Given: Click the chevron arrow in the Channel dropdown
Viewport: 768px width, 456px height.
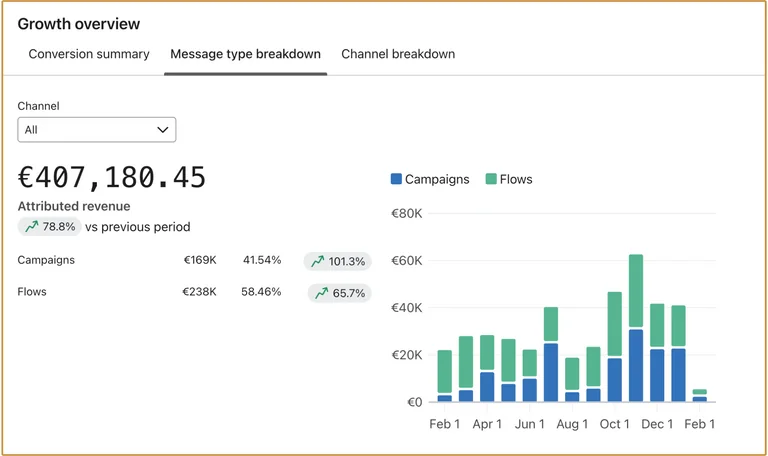Looking at the screenshot, I should (163, 130).
